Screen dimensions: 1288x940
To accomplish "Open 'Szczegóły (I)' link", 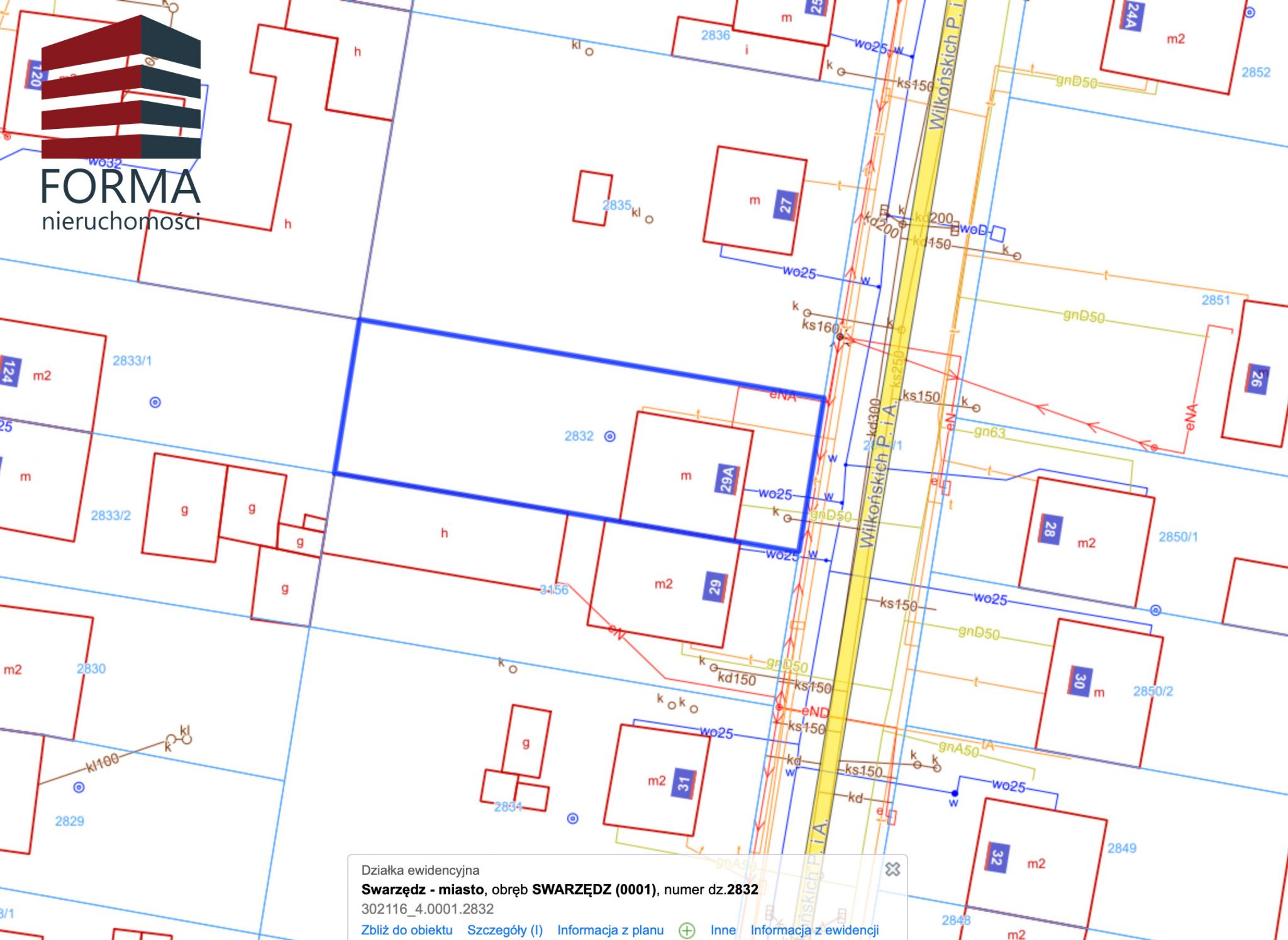I will 504,930.
